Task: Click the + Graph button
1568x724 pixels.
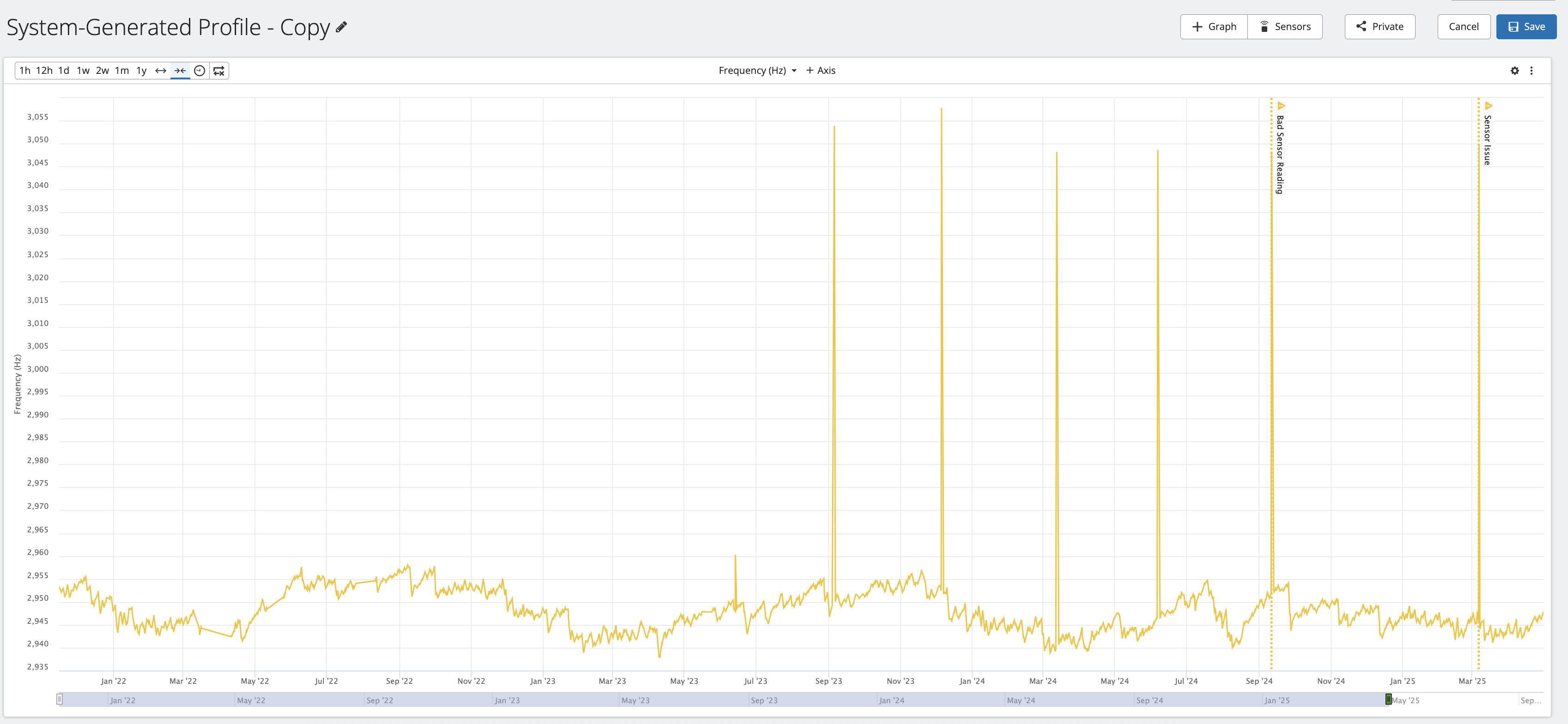Action: tap(1214, 27)
